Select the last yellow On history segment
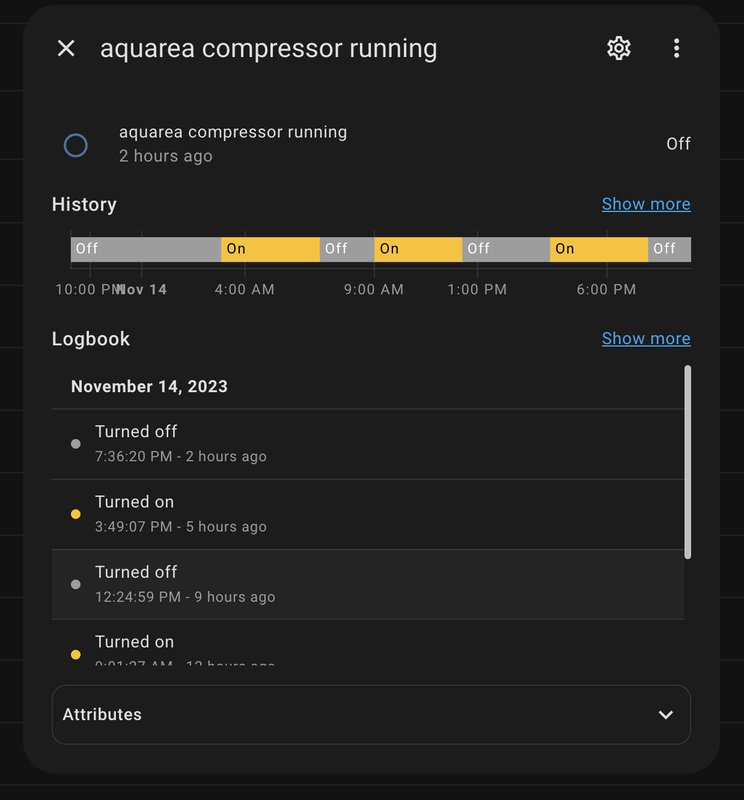This screenshot has height=800, width=744. pyautogui.click(x=598, y=249)
